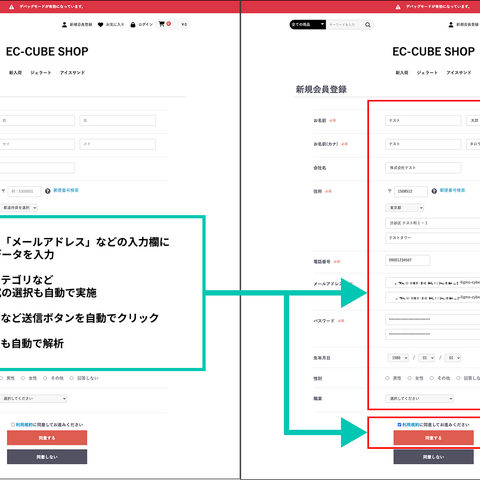This screenshot has width=480, height=480.
Task: Open the 新入荷 menu on the left page
Action: 15,73
